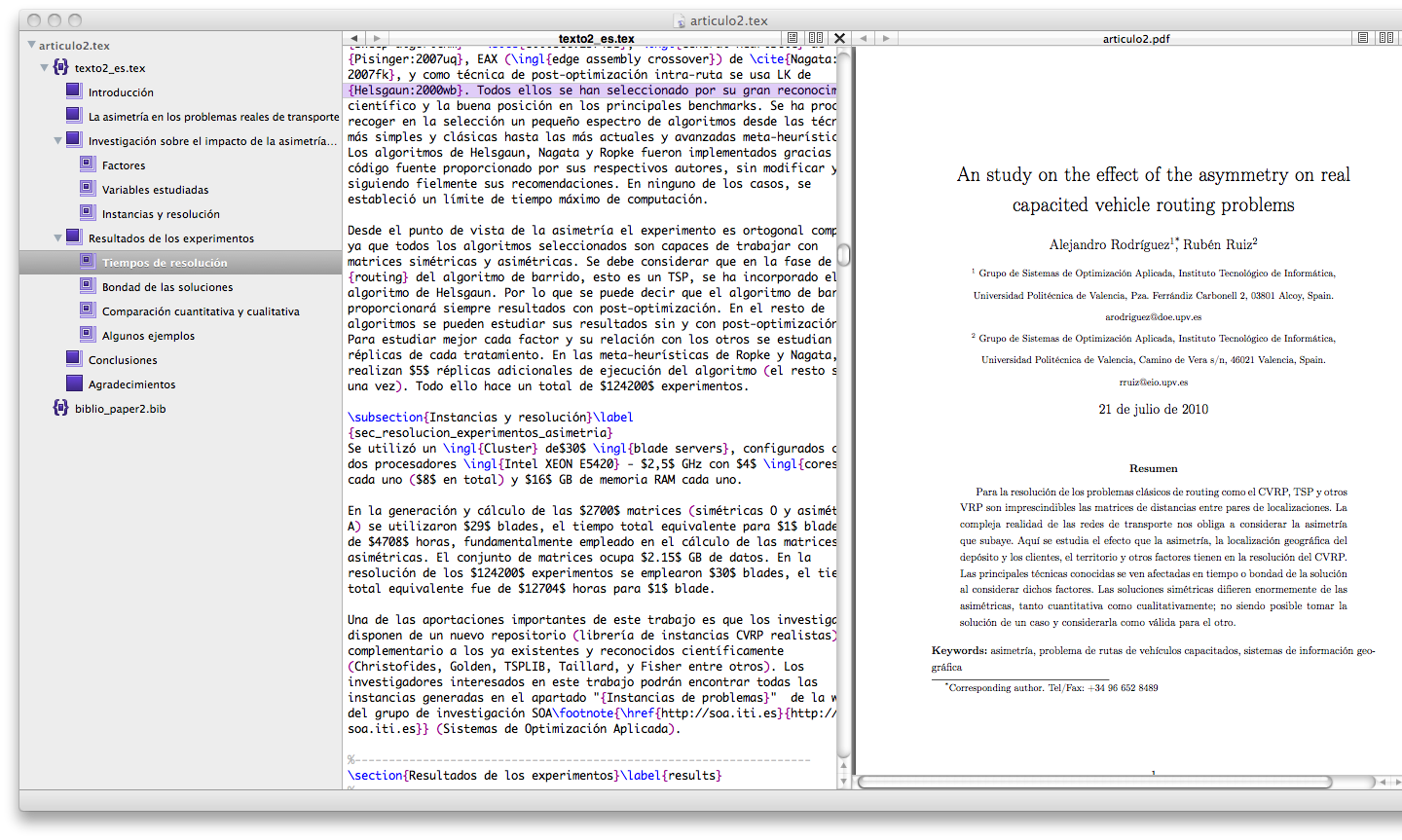Collapse the articulo2.tex root node
Viewport: 1402px width, 840px height.
32,45
